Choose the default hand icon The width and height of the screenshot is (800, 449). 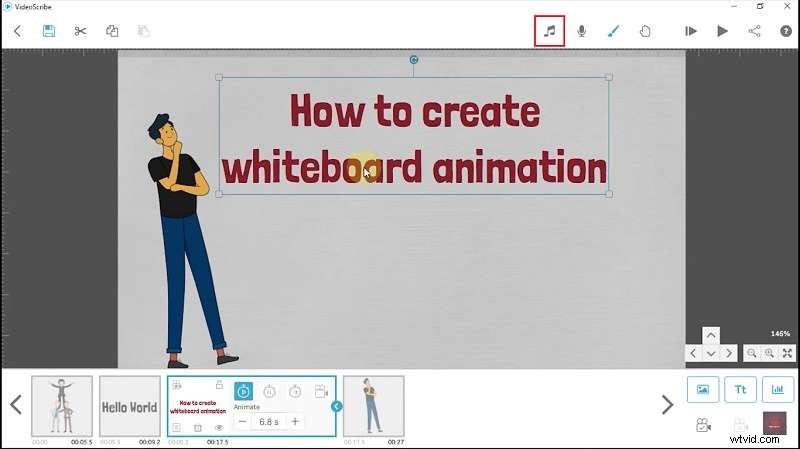(645, 31)
